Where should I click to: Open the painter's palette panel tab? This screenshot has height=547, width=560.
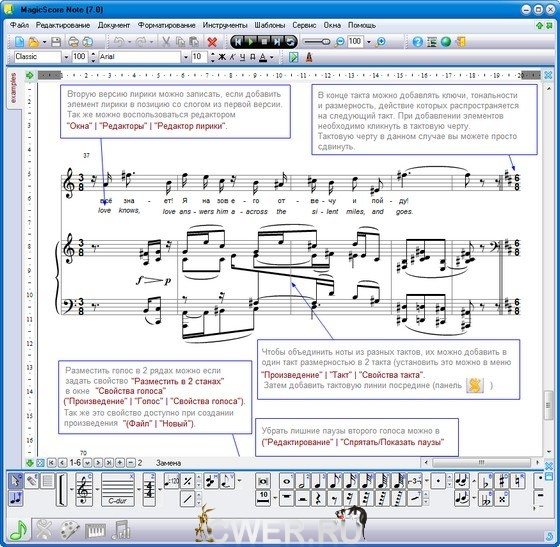coord(70,530)
